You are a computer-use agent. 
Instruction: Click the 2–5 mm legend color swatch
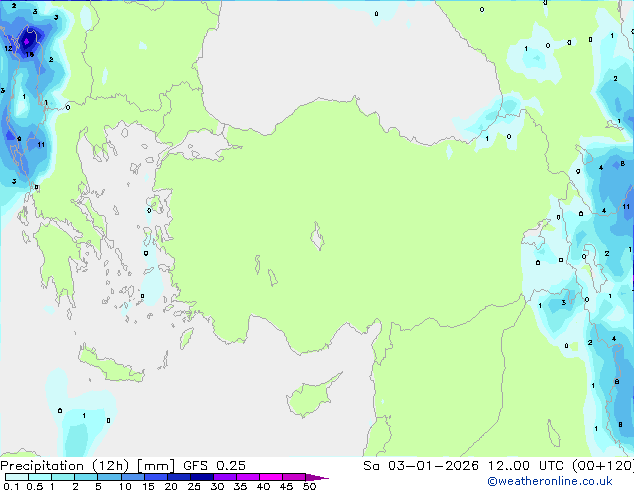click(x=86, y=477)
